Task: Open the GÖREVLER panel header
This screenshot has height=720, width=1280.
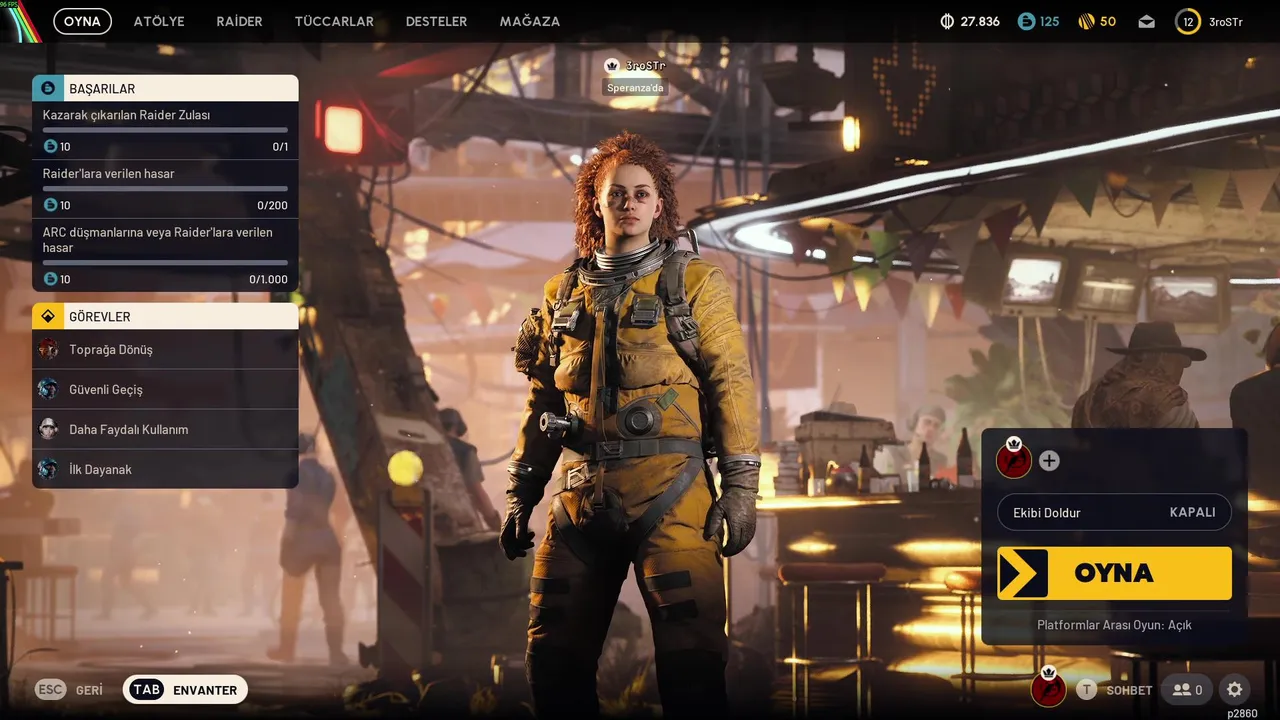Action: click(x=165, y=316)
